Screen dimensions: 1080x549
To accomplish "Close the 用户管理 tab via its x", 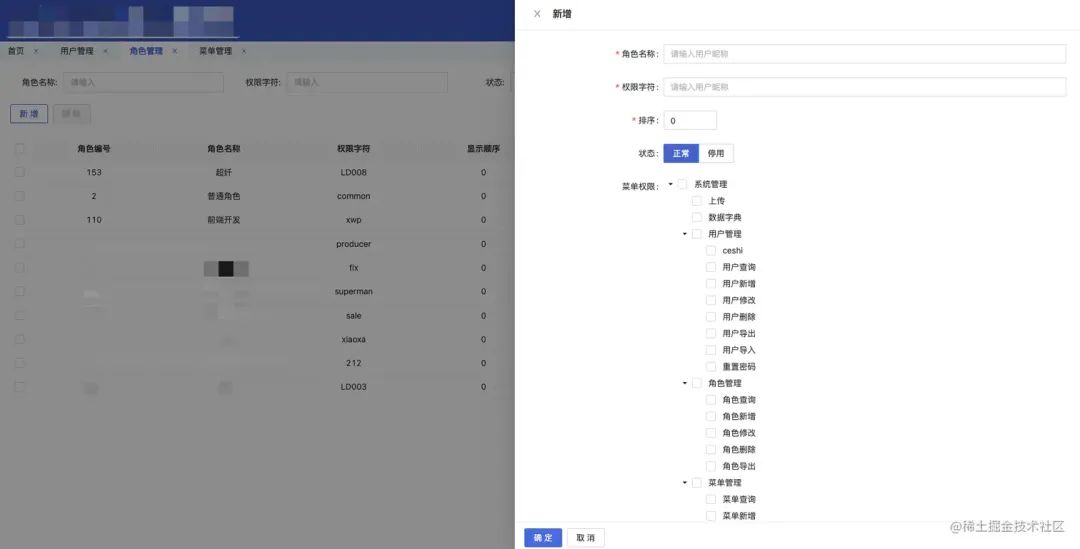I will 105,51.
